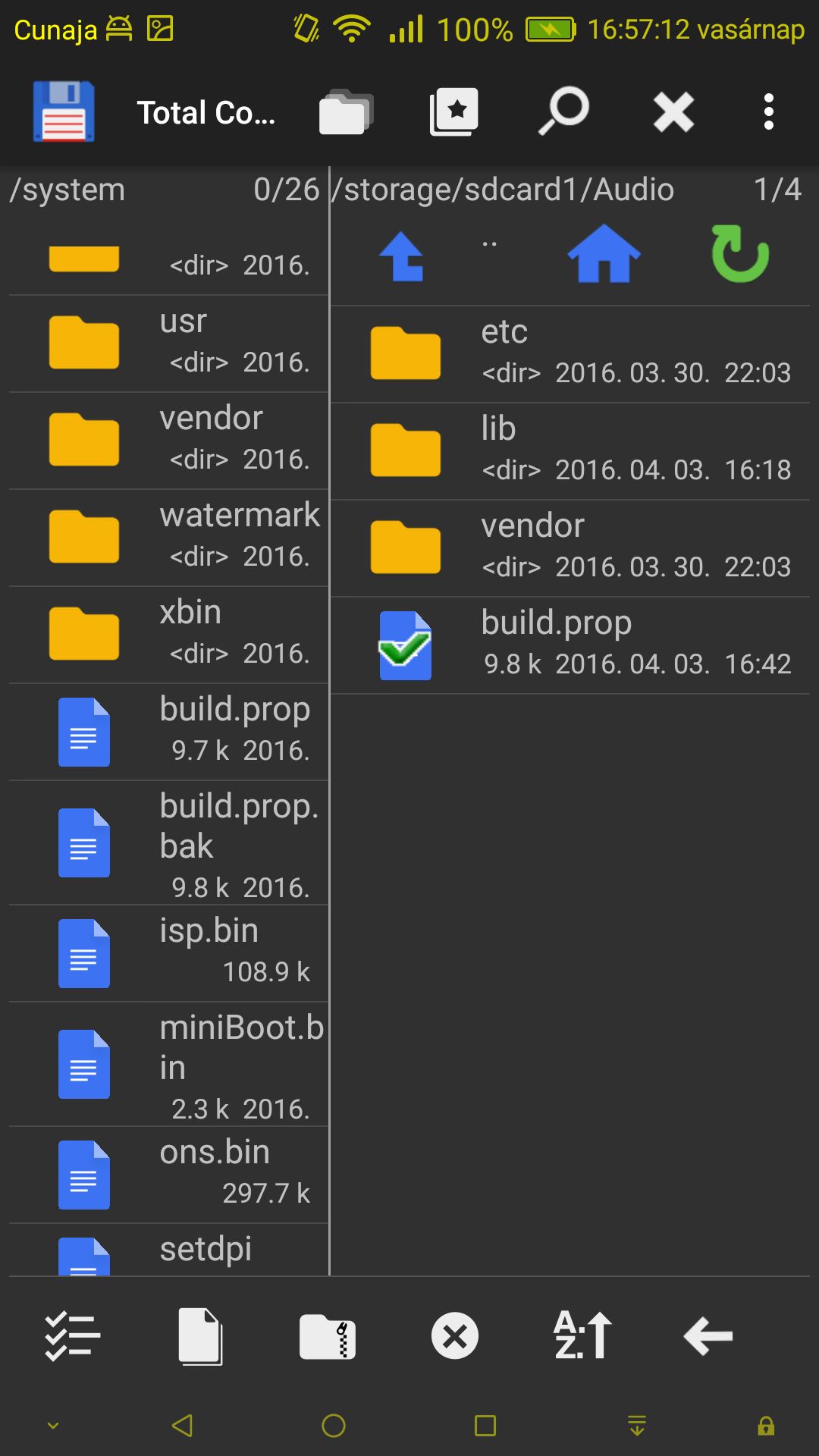Tap the search magnifier icon

point(564,111)
